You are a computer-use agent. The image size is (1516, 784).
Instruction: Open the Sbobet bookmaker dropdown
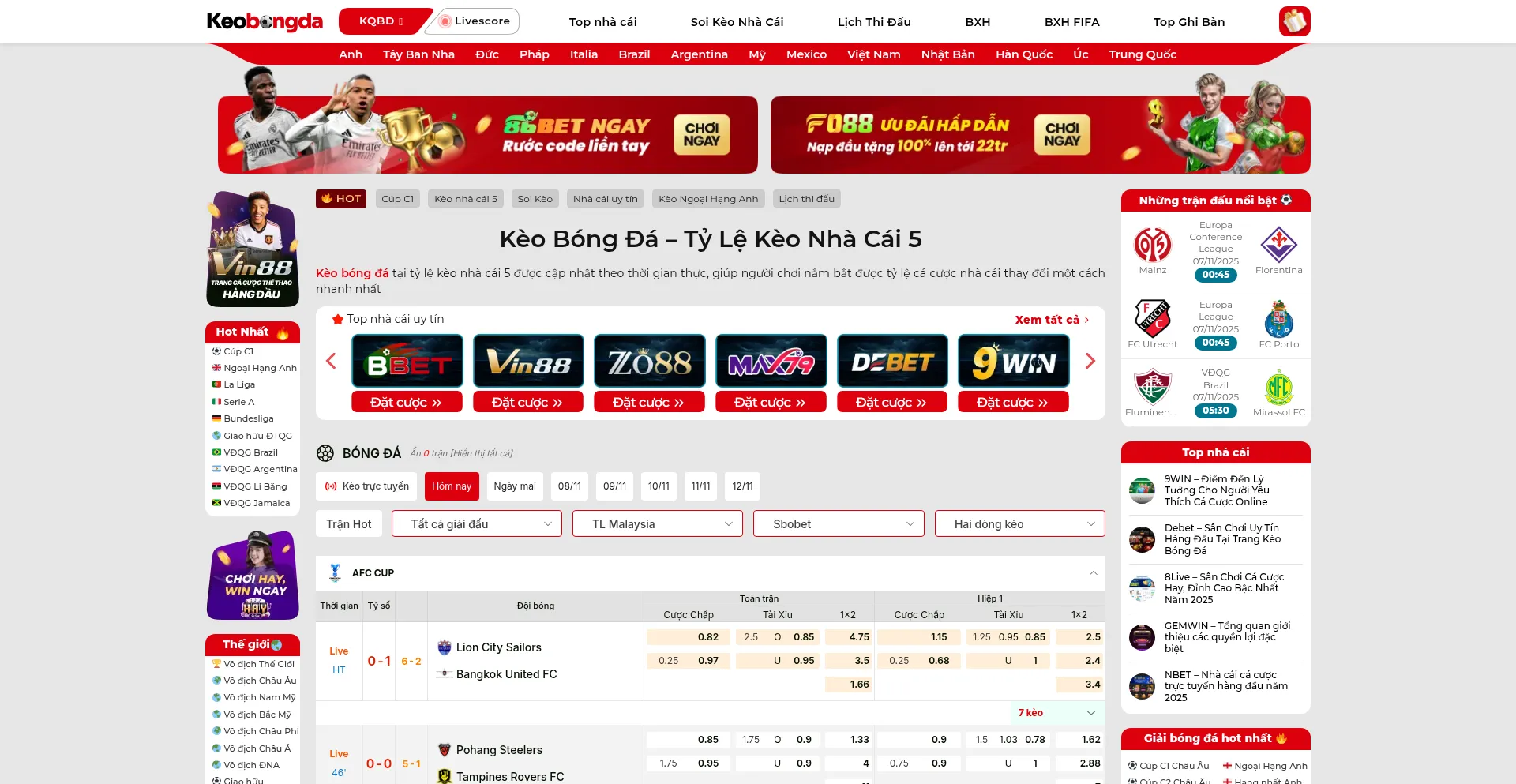tap(839, 523)
